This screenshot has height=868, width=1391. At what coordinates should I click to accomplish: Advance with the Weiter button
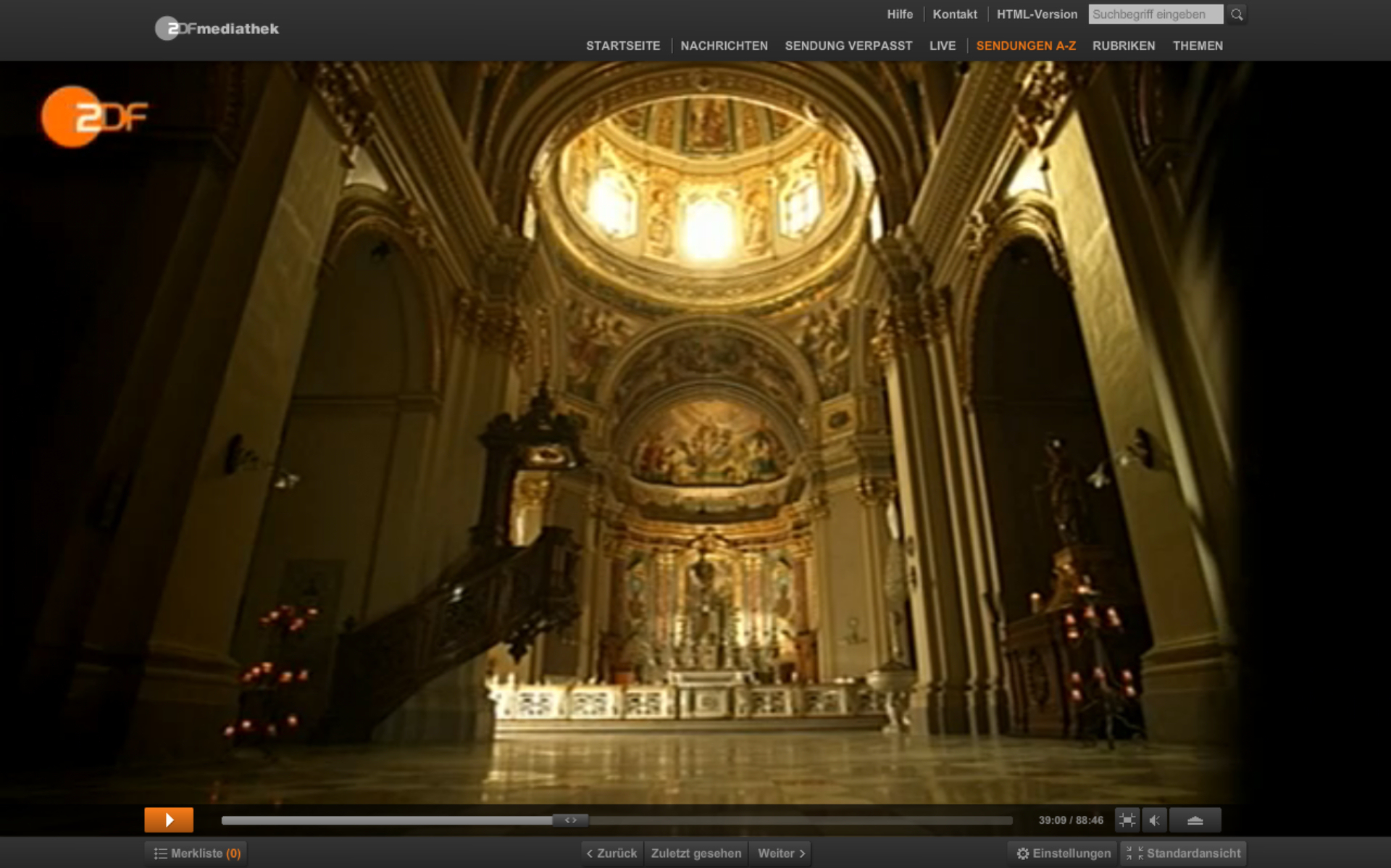tap(781, 854)
